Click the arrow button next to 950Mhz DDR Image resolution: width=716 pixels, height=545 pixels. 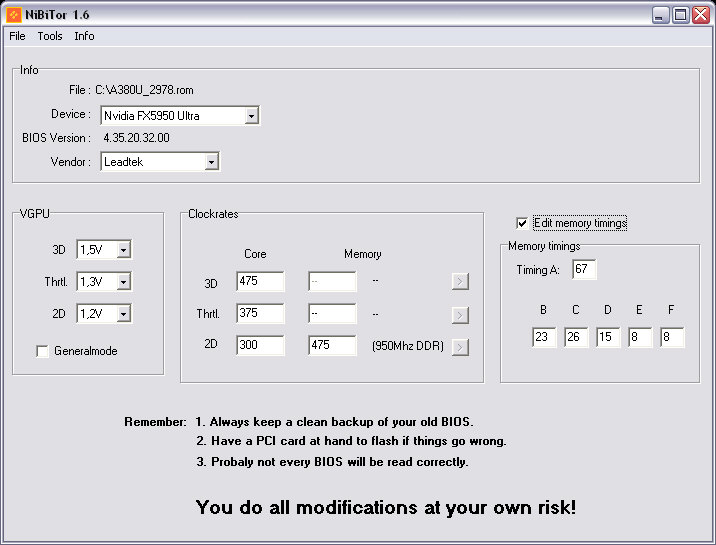coord(460,347)
